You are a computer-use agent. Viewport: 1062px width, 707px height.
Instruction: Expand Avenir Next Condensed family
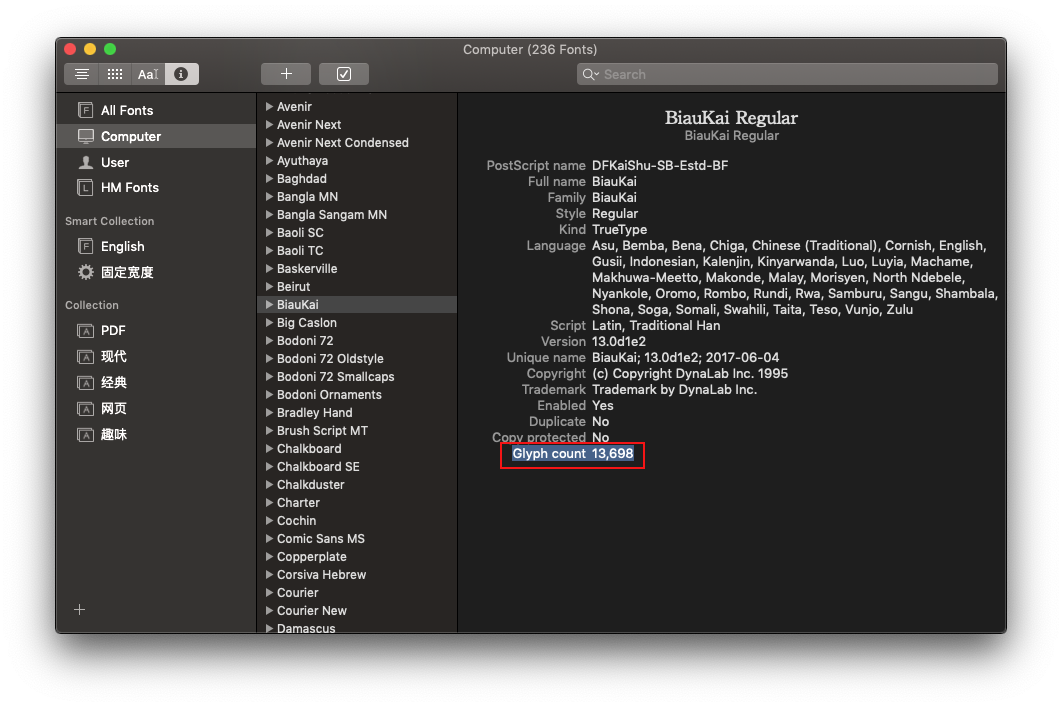[269, 142]
